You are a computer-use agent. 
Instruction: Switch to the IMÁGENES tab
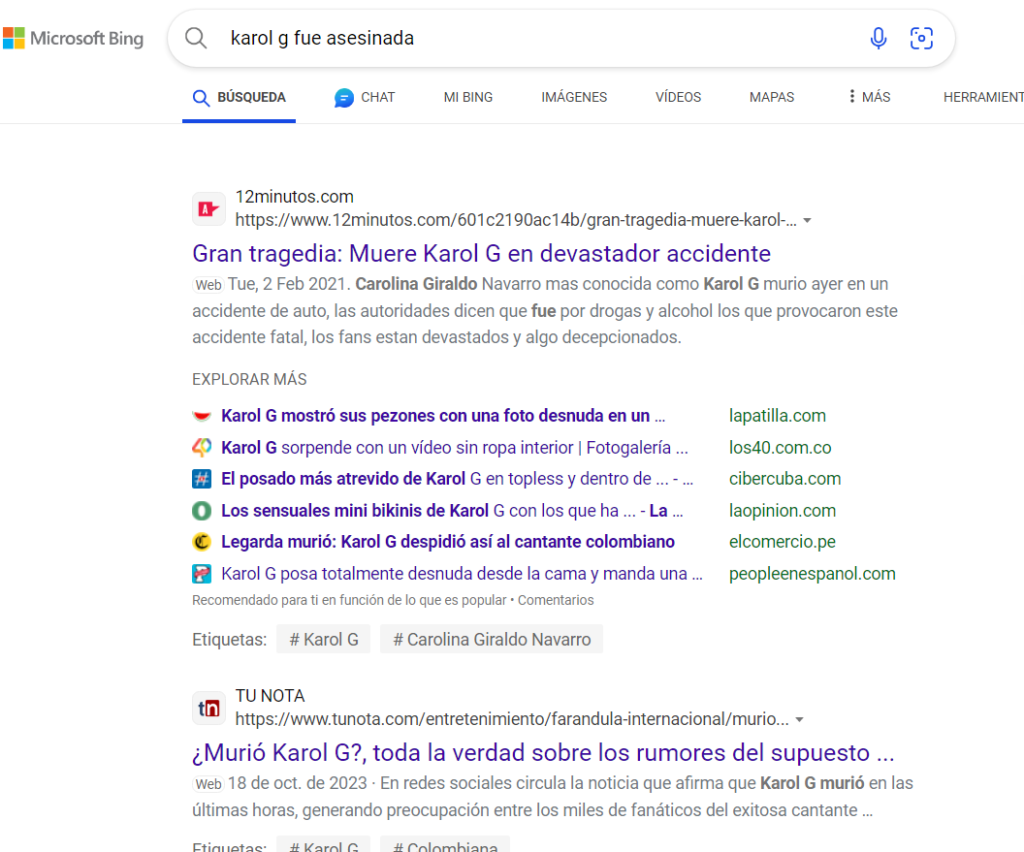pos(574,97)
